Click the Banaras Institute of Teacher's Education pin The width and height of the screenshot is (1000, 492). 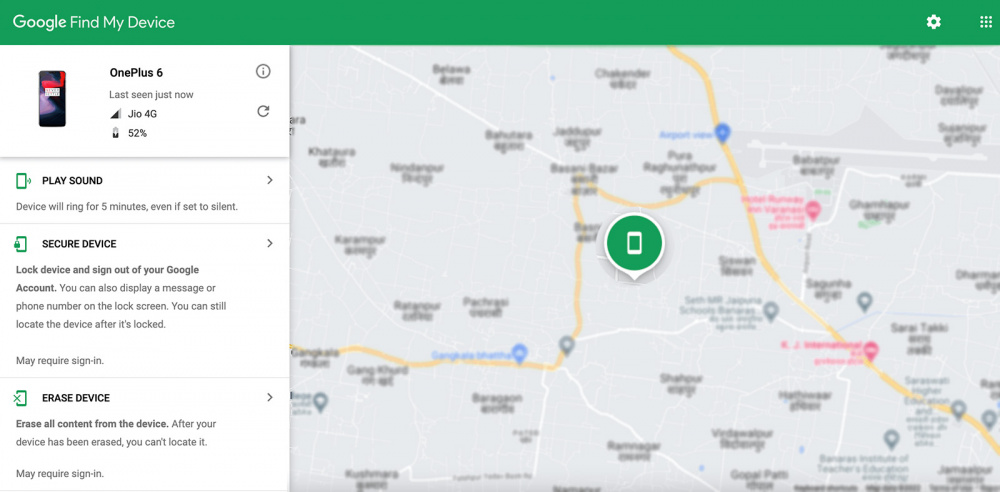point(892,439)
